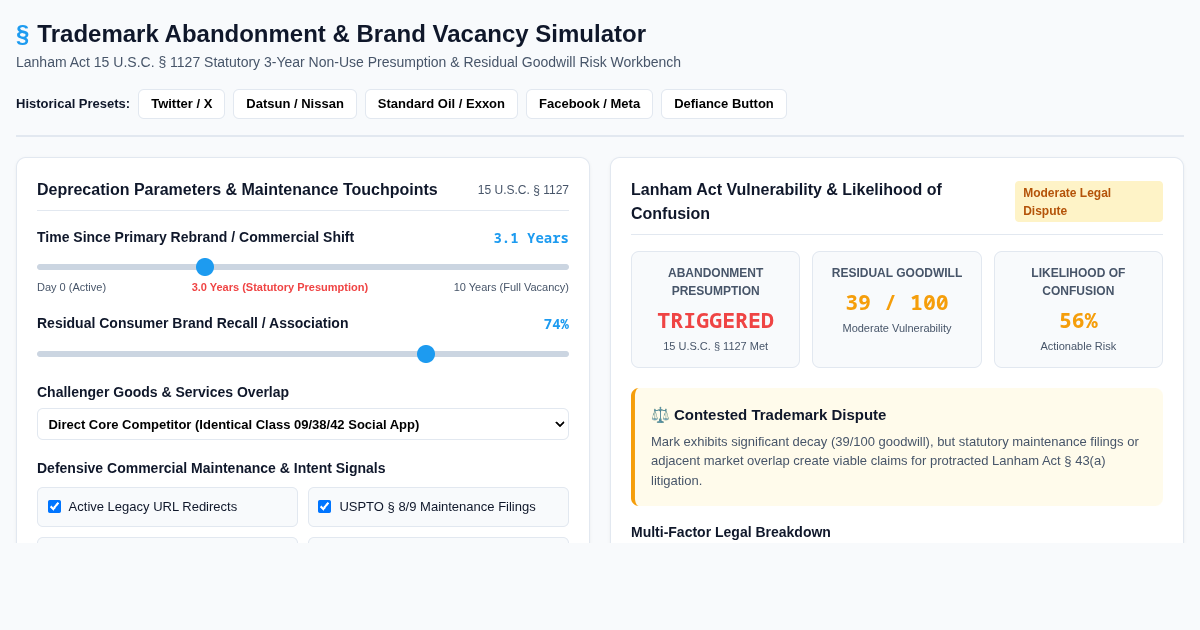Click the 15 U.S.C. § 1127 panel tag
Viewport: 1200px width, 630px height.
click(x=523, y=190)
